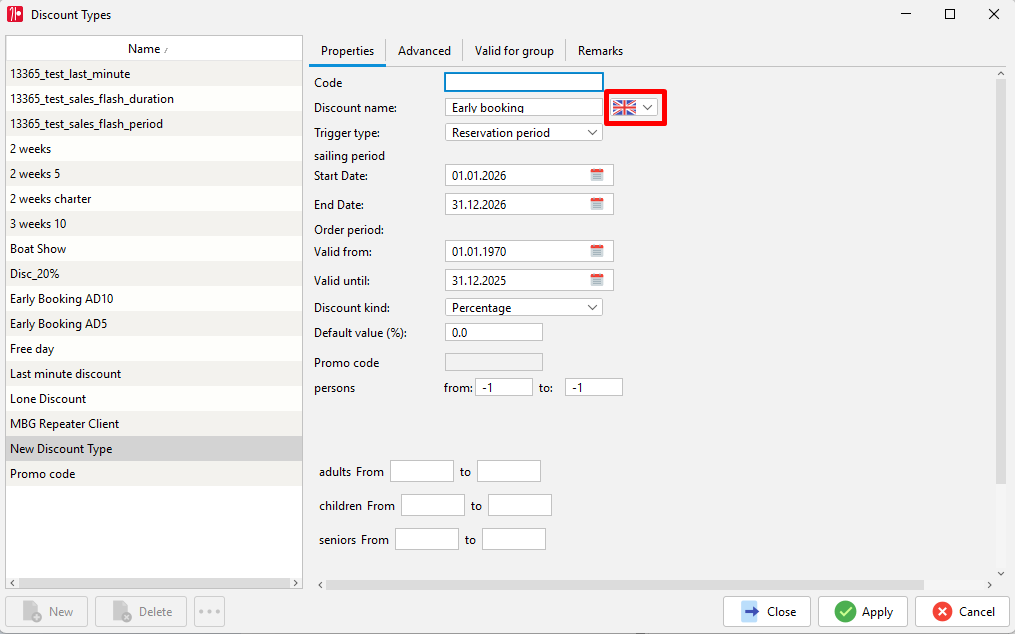Open the Valid until calendar icon
1015x634 pixels.
596,280
